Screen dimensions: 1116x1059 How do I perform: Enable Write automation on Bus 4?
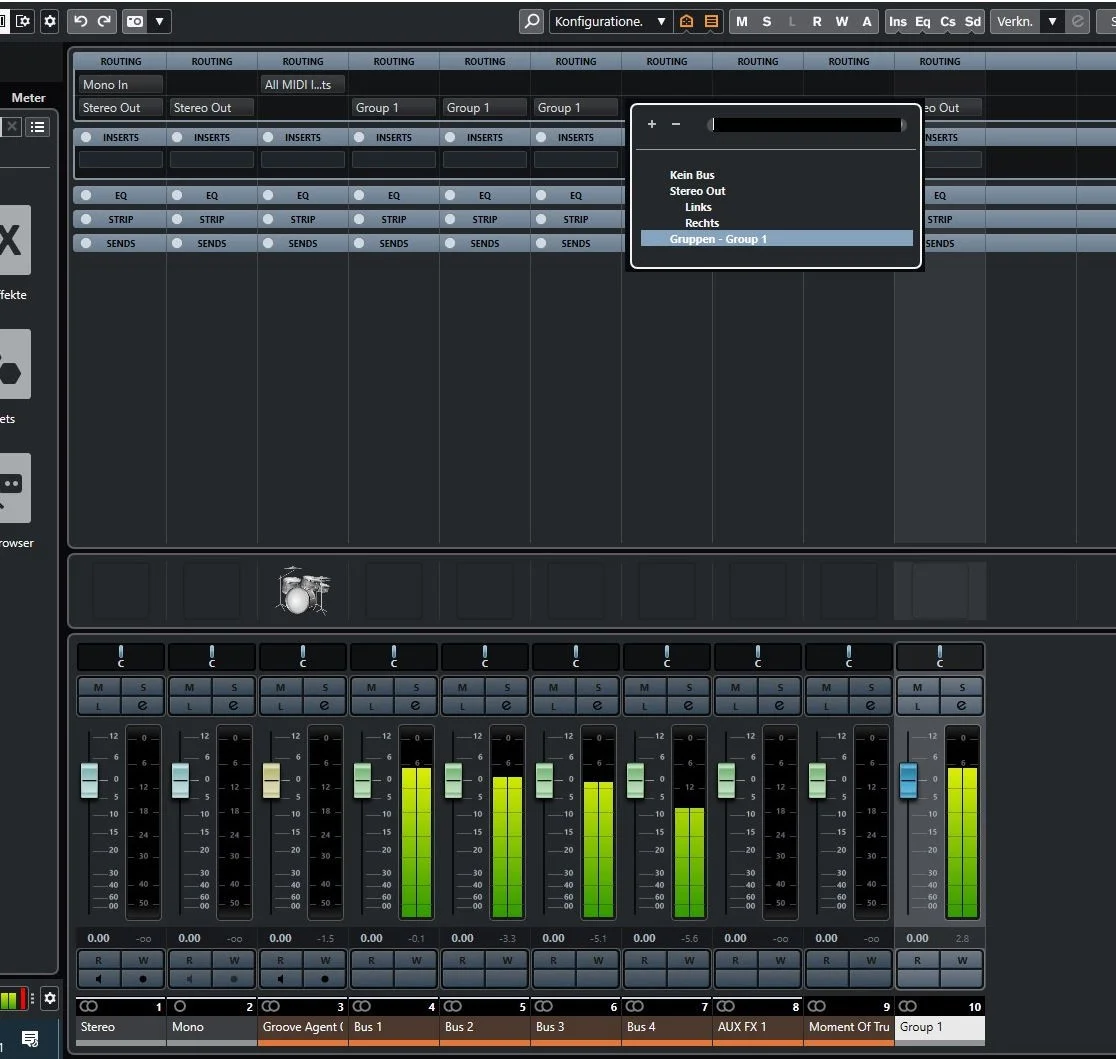point(689,960)
